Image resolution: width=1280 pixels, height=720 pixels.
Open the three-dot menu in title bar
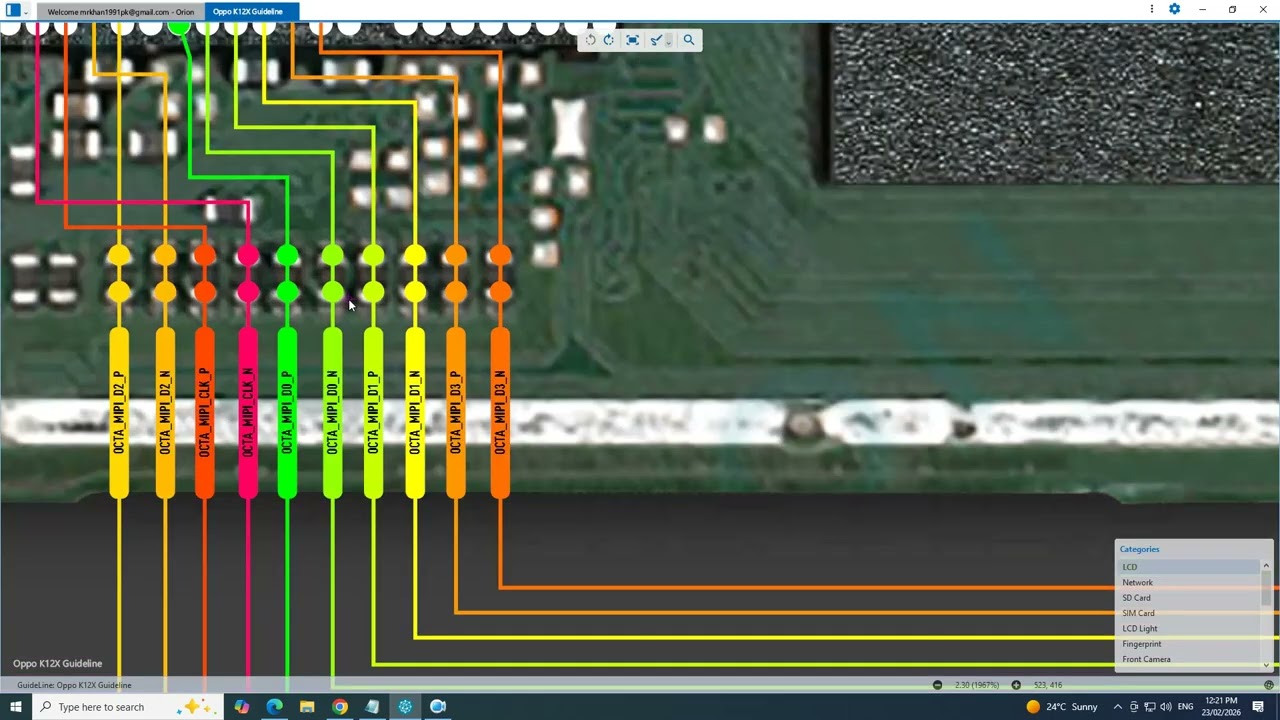point(1152,9)
